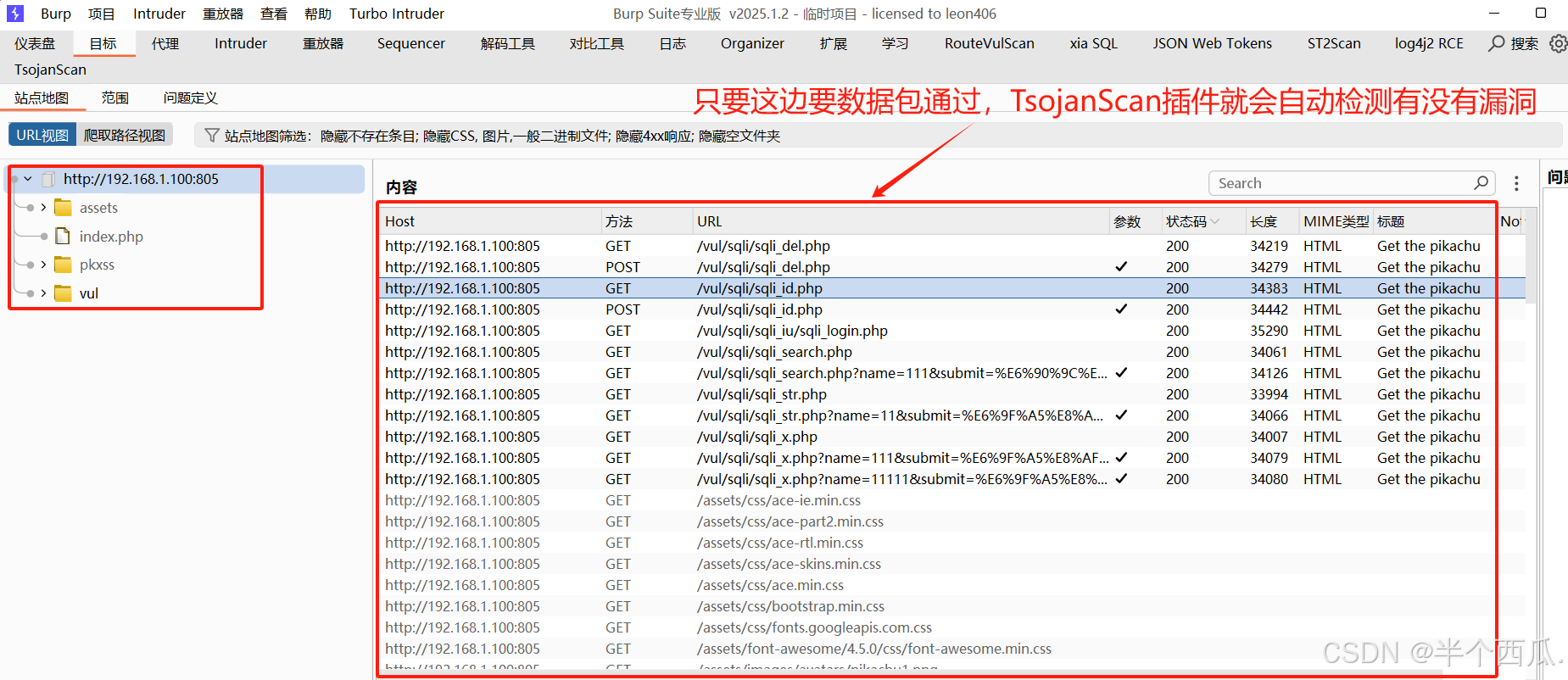Switch to the 仪表盘 tab
Screen dimensions: 1568x680
click(x=35, y=43)
